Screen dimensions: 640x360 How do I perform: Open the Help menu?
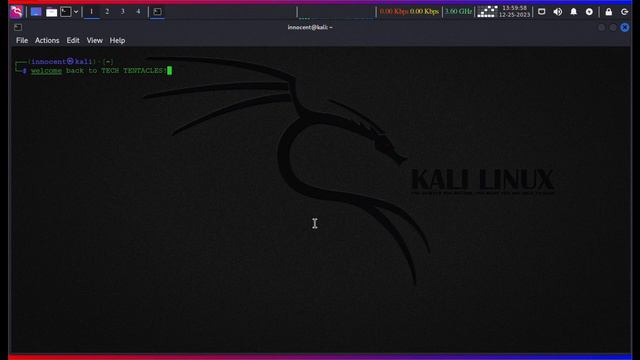[117, 40]
